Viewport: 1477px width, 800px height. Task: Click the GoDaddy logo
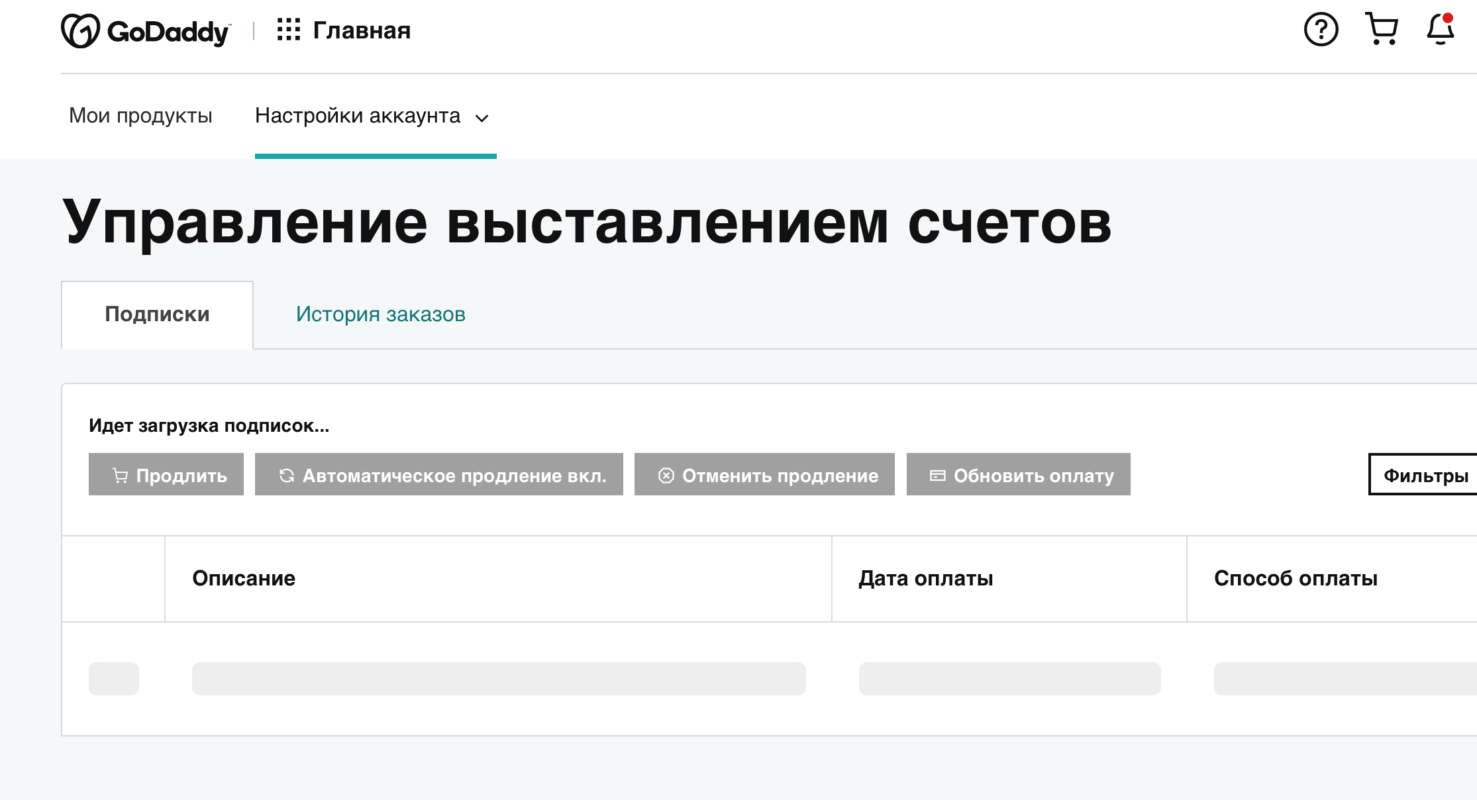145,31
